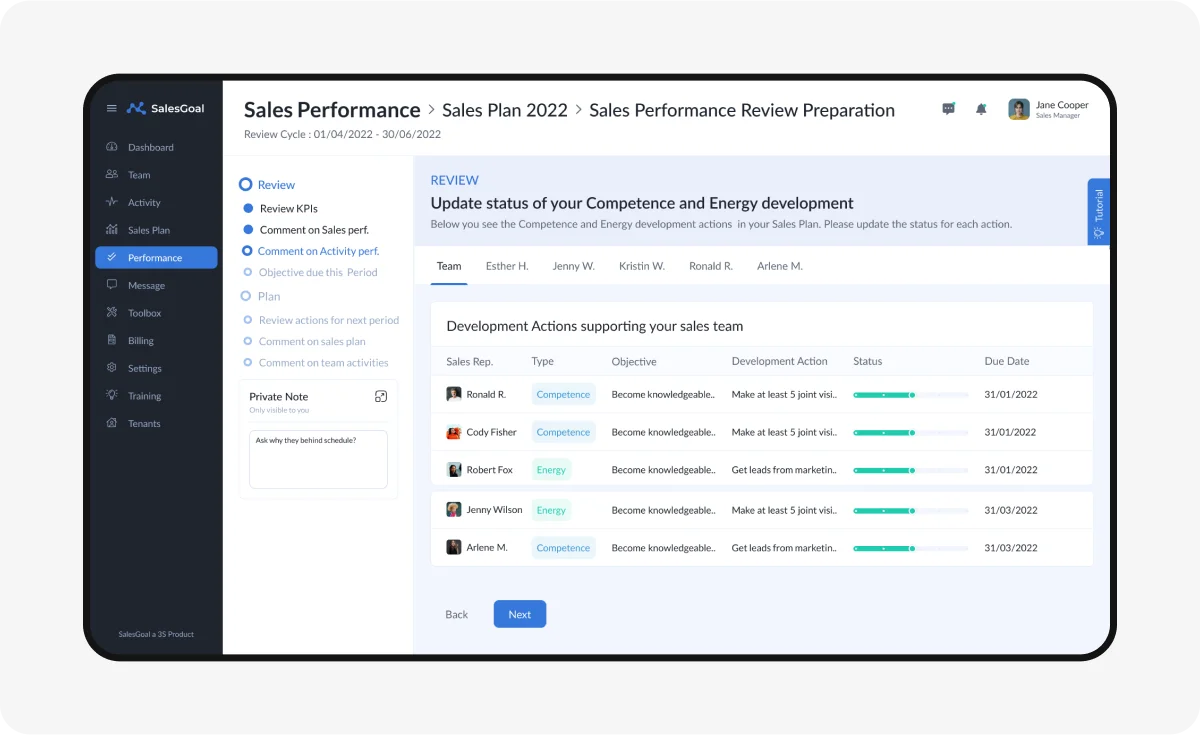Open the chat messages icon in header

tap(948, 109)
